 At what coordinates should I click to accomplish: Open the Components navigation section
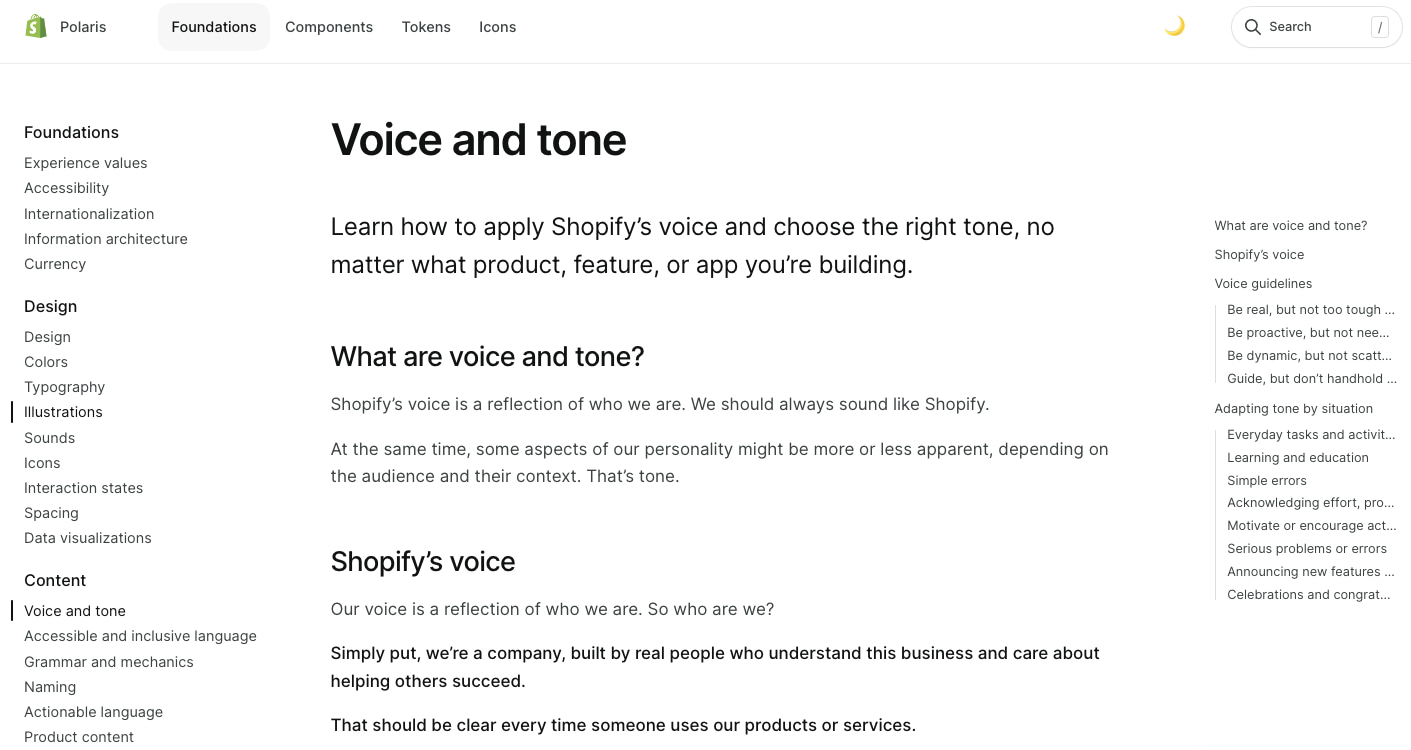tap(329, 27)
